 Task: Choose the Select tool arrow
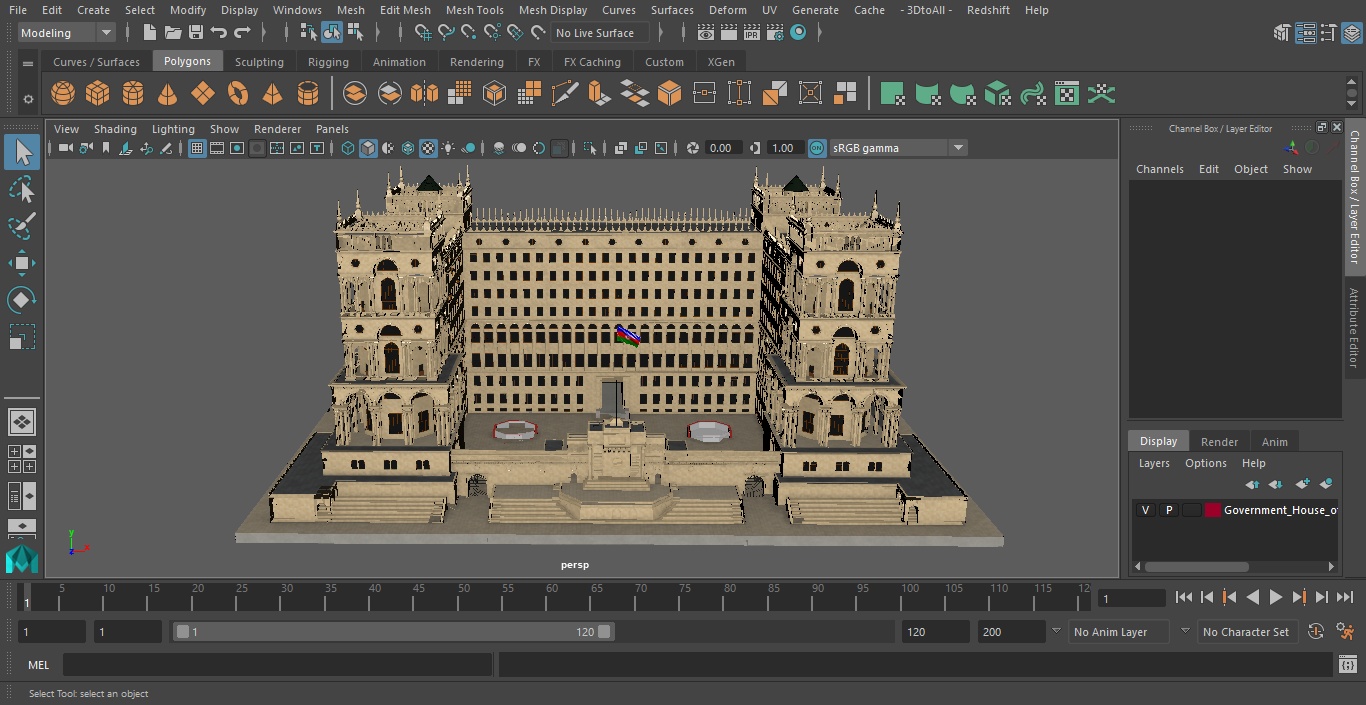tap(22, 152)
